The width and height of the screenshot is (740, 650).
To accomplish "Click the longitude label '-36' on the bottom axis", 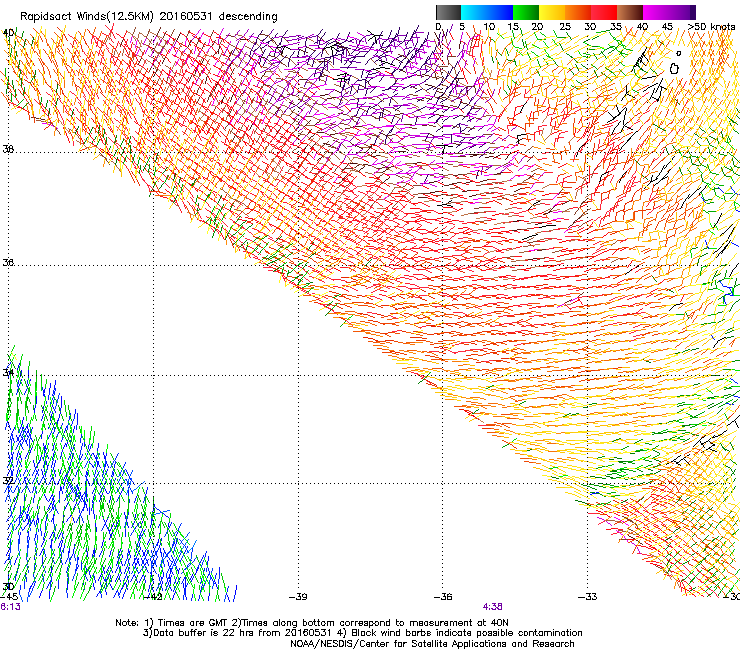I will point(443,597).
